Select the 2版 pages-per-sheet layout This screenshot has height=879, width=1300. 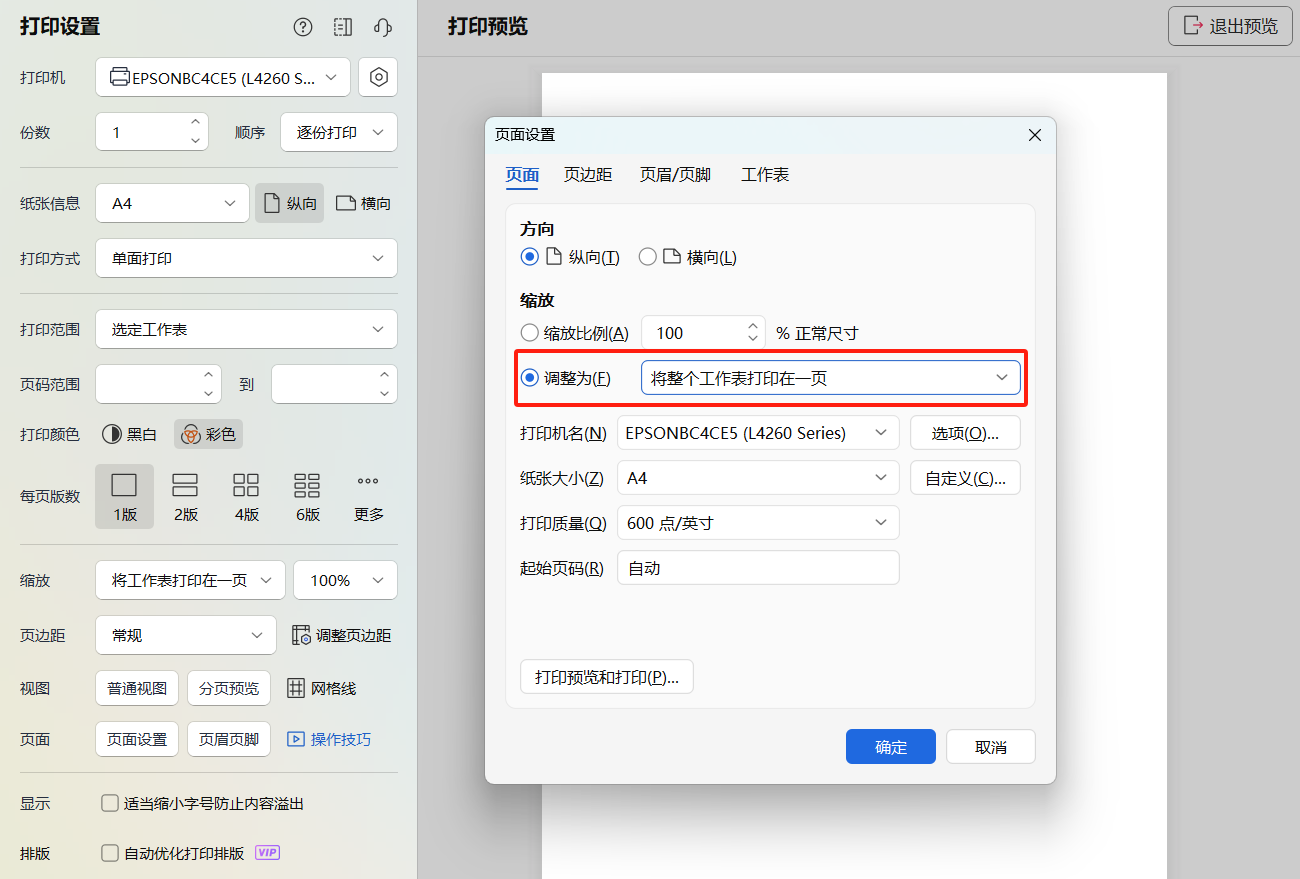(185, 495)
